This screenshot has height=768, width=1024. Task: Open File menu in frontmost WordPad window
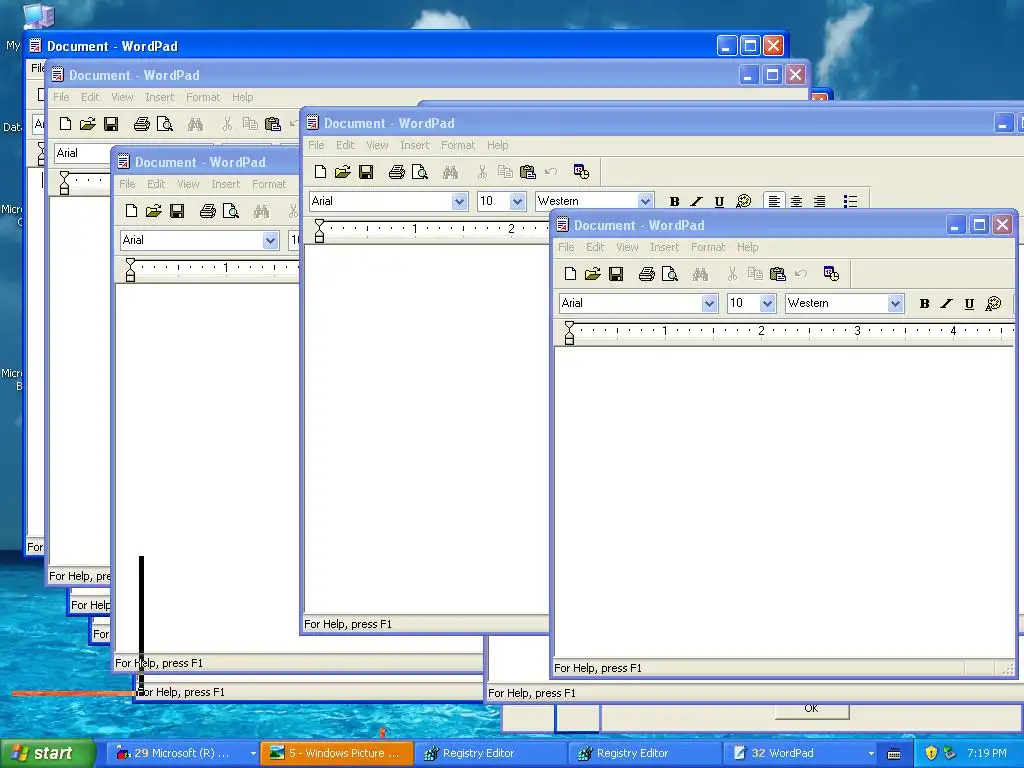(566, 247)
